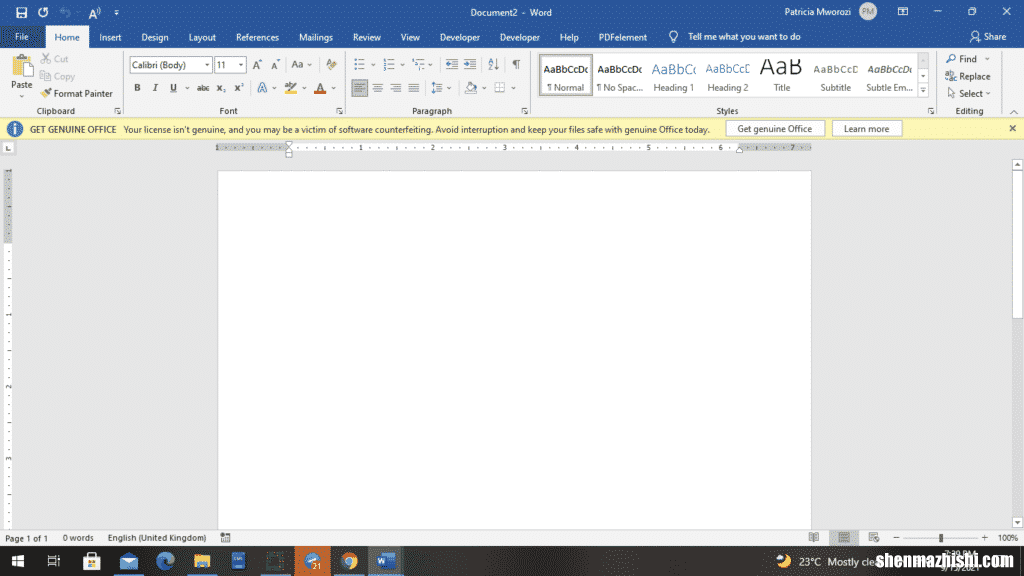Image resolution: width=1024 pixels, height=576 pixels.
Task: Open the Calibri (Body) font name dropdown
Action: tap(207, 65)
